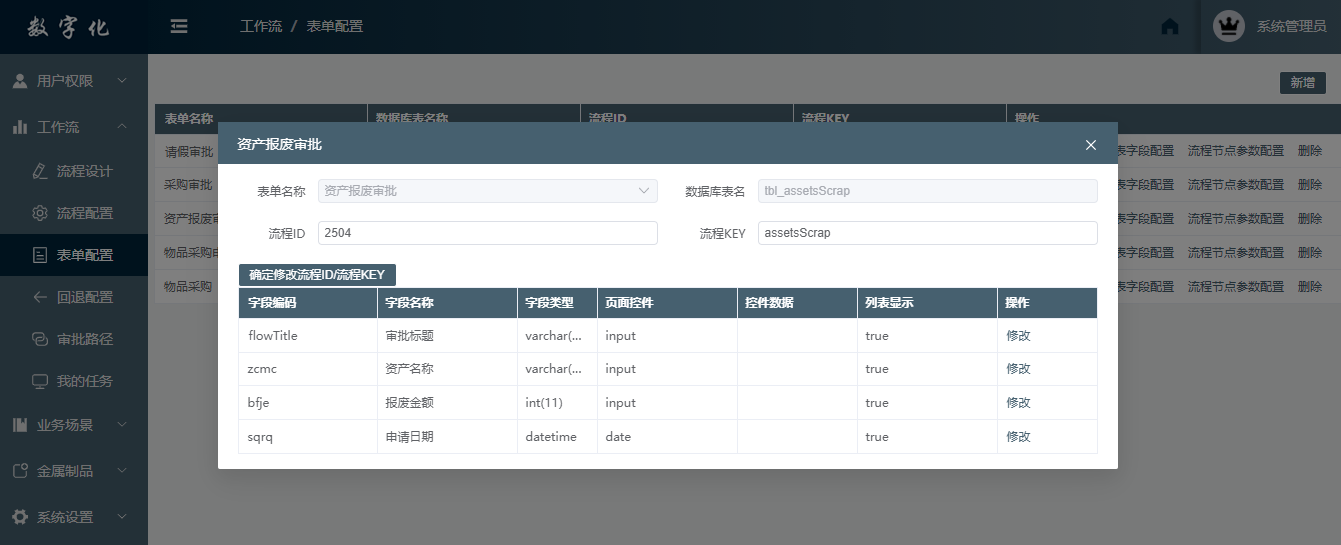The image size is (1341, 545).
Task: Click the 流程KEY input field
Action: pyautogui.click(x=927, y=233)
